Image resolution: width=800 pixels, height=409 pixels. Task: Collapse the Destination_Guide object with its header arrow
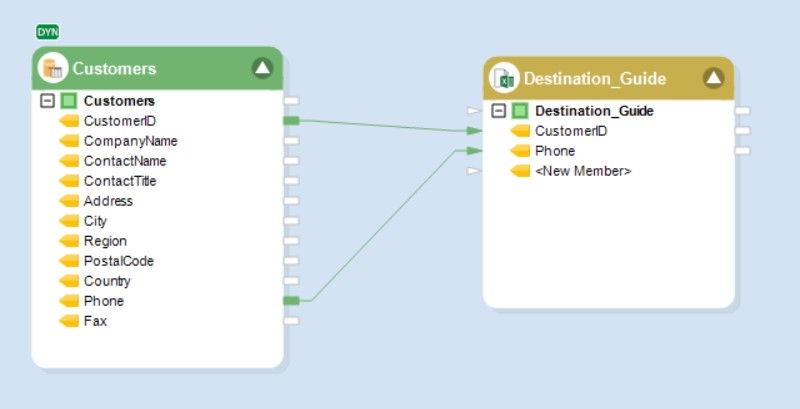(713, 78)
